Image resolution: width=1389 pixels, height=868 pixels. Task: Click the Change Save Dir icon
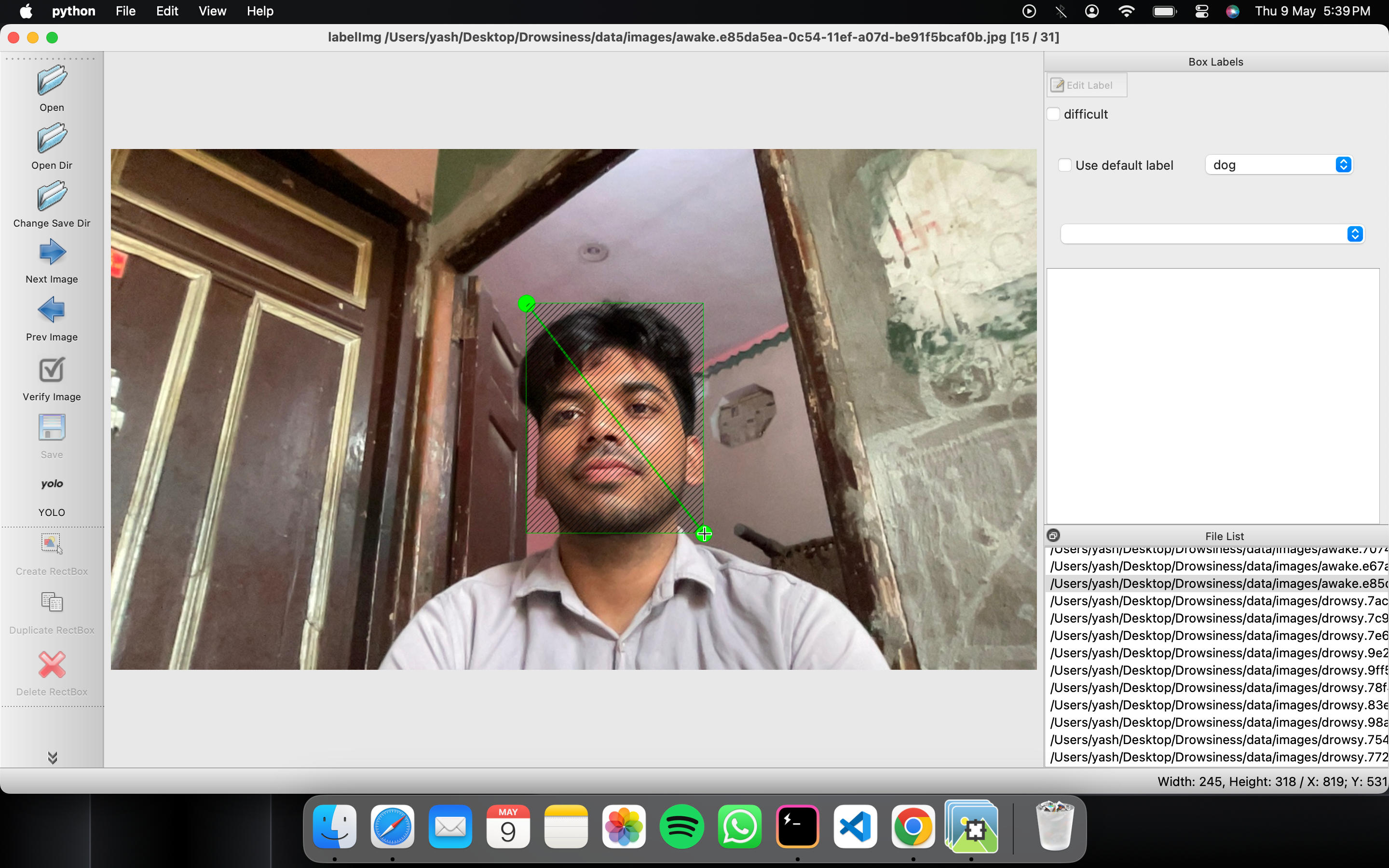click(x=52, y=196)
